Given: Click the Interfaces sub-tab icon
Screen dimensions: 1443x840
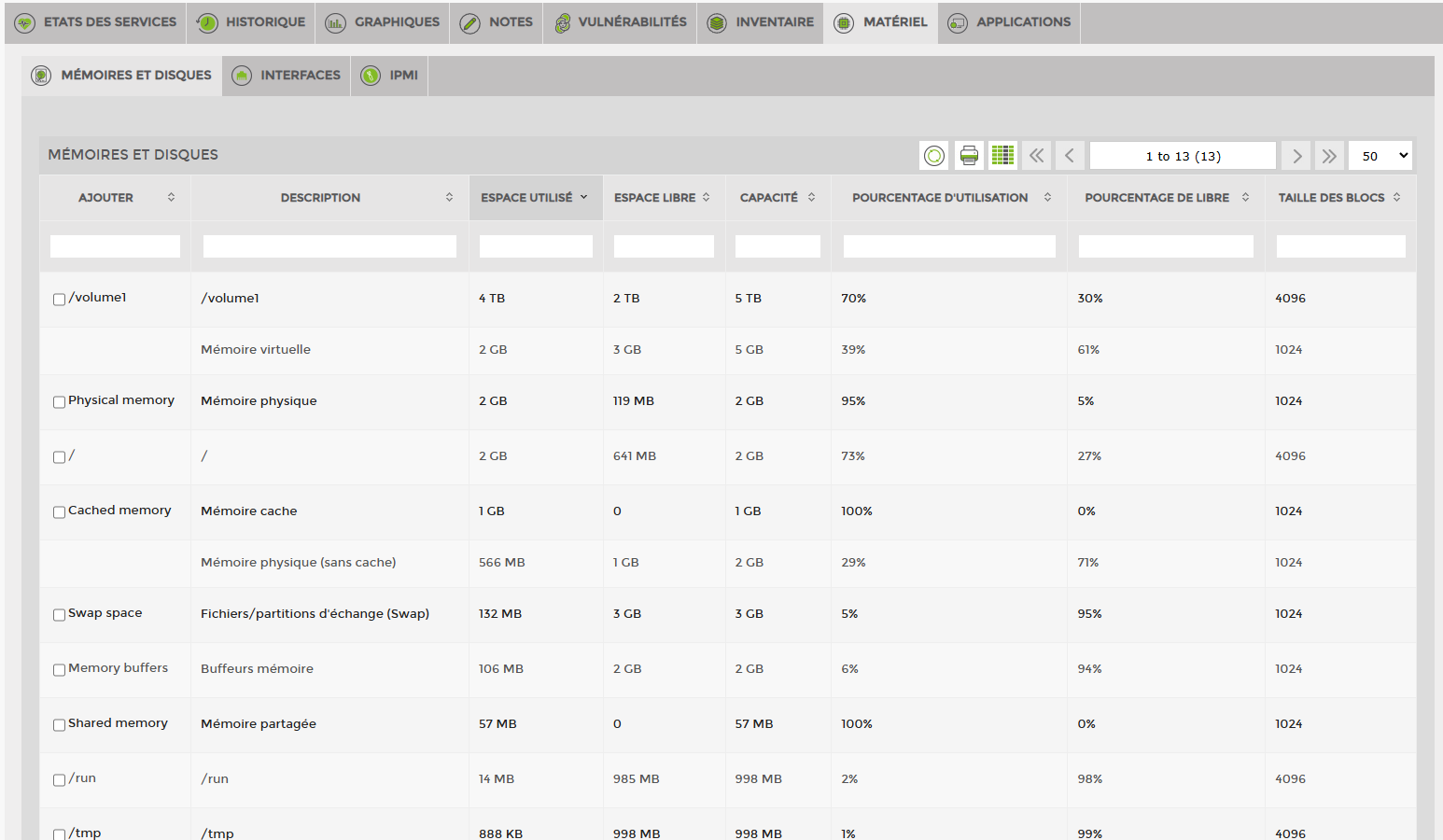Looking at the screenshot, I should click(x=242, y=76).
